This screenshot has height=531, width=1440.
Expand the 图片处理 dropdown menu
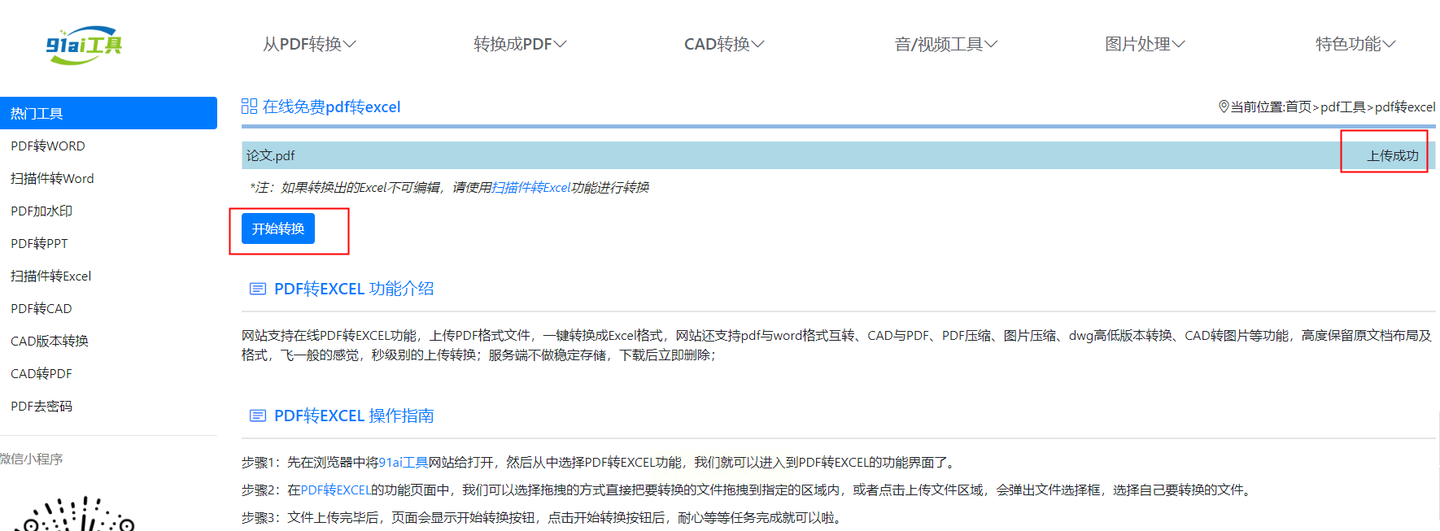pyautogui.click(x=1145, y=44)
